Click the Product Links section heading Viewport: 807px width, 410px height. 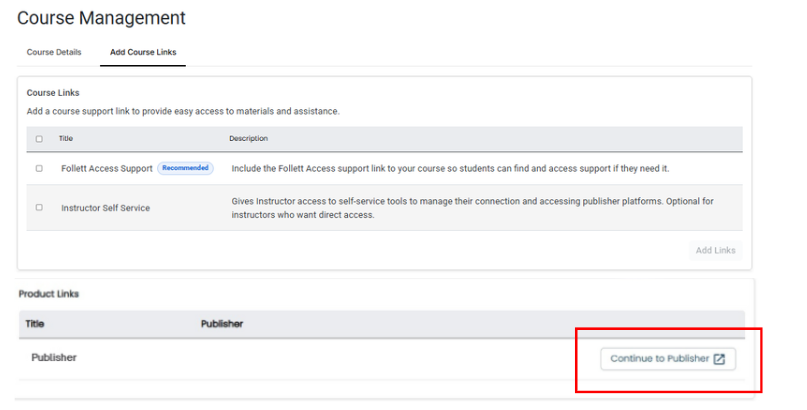tap(49, 294)
